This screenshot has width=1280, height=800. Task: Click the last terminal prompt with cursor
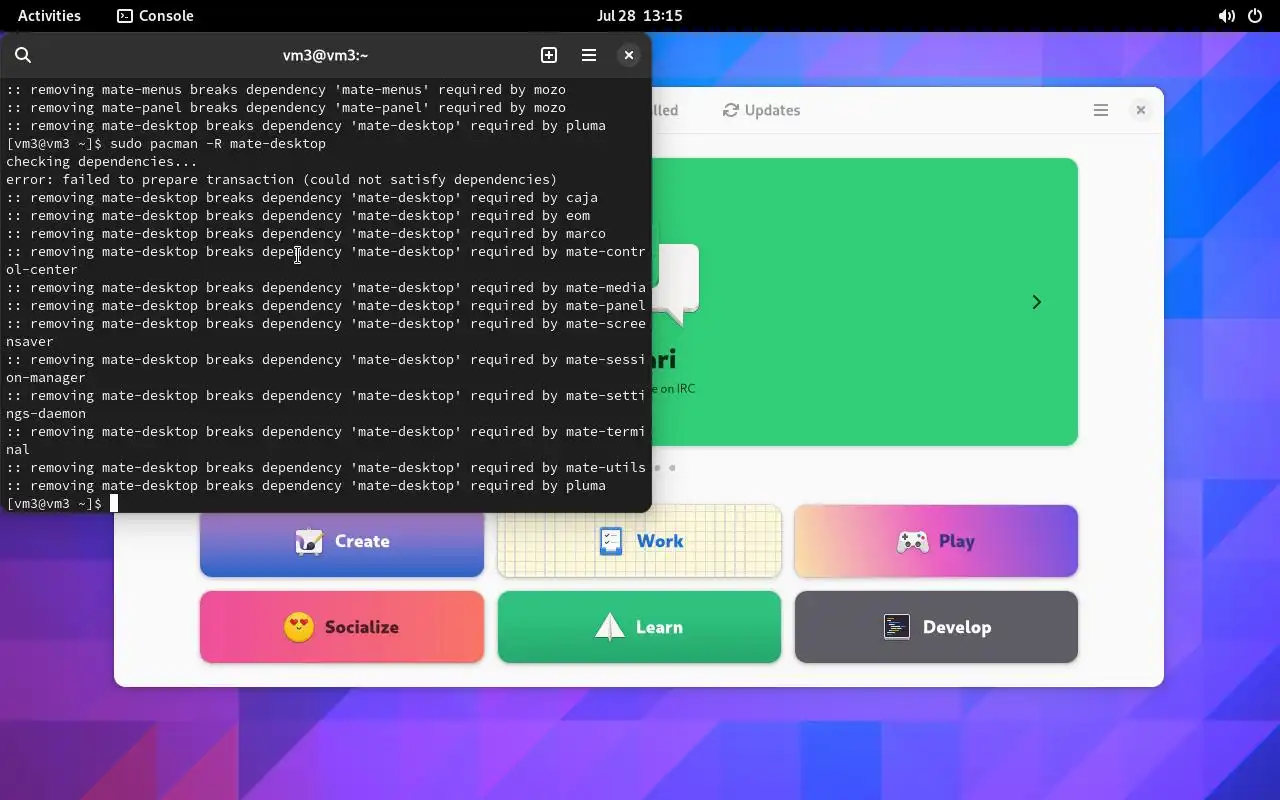62,503
